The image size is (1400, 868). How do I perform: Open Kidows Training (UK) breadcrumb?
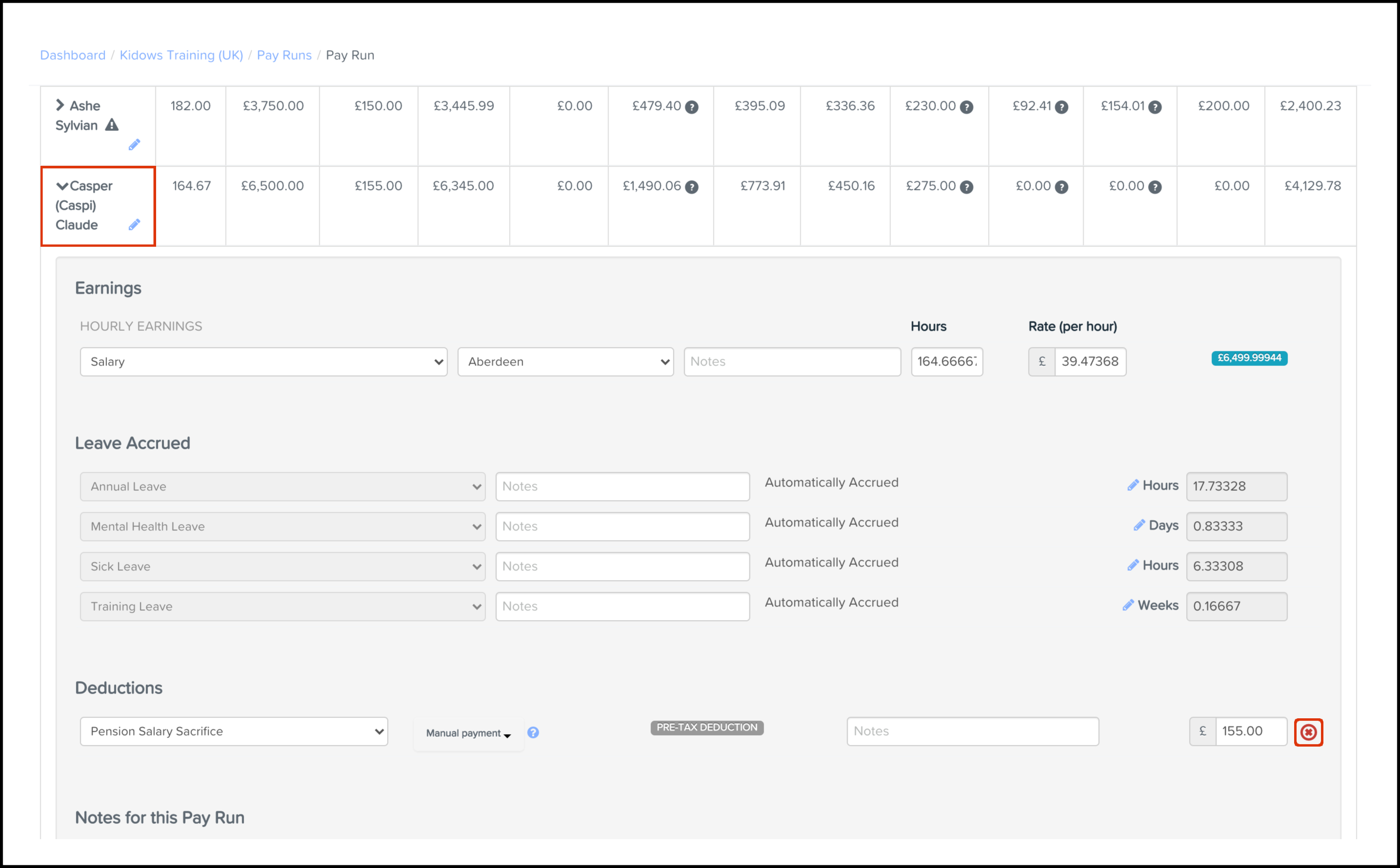point(181,55)
